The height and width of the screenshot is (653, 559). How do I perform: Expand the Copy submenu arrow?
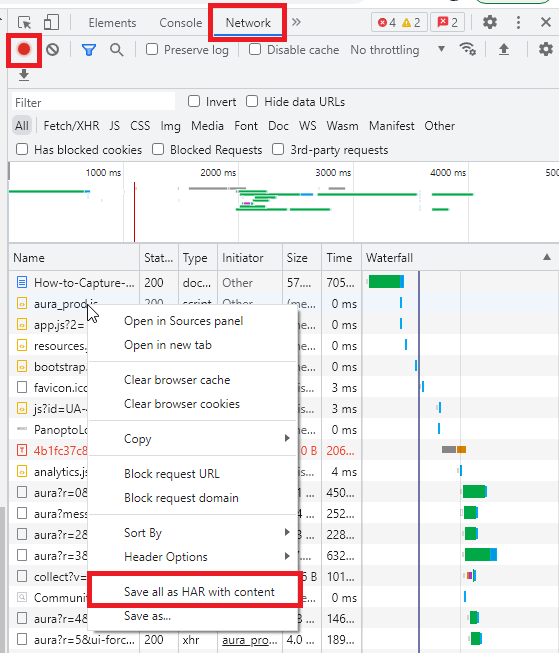(287, 438)
